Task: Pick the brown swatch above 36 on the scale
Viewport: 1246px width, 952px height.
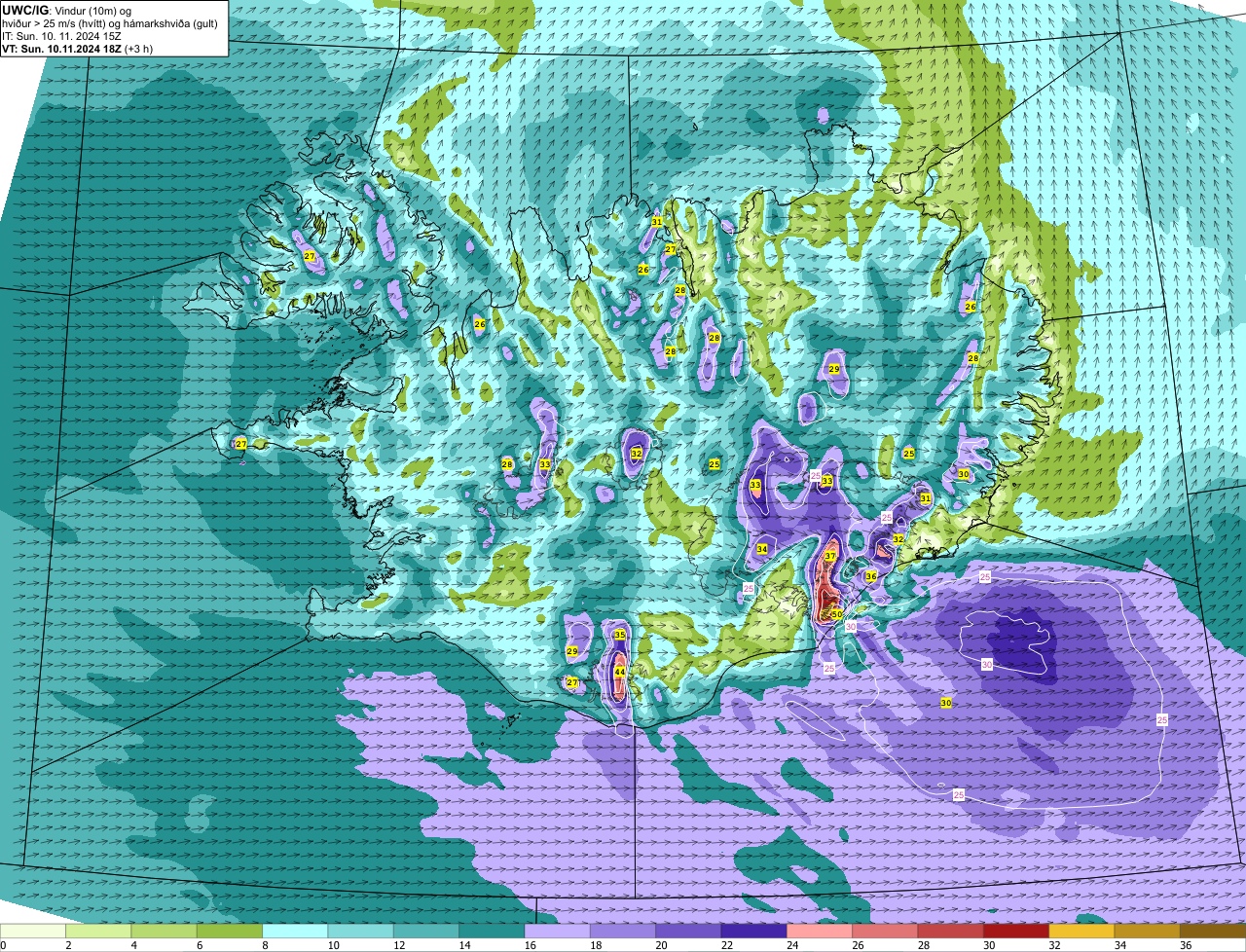Action: coord(1213,932)
